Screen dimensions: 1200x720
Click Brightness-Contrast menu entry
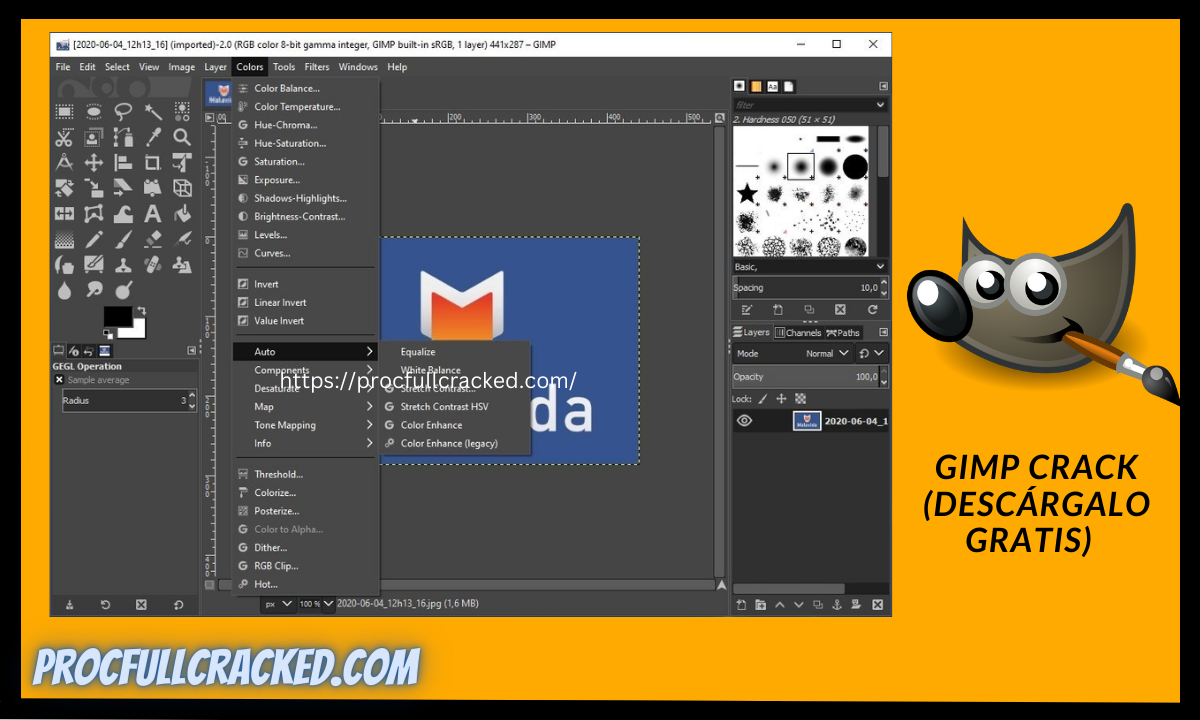tap(305, 216)
